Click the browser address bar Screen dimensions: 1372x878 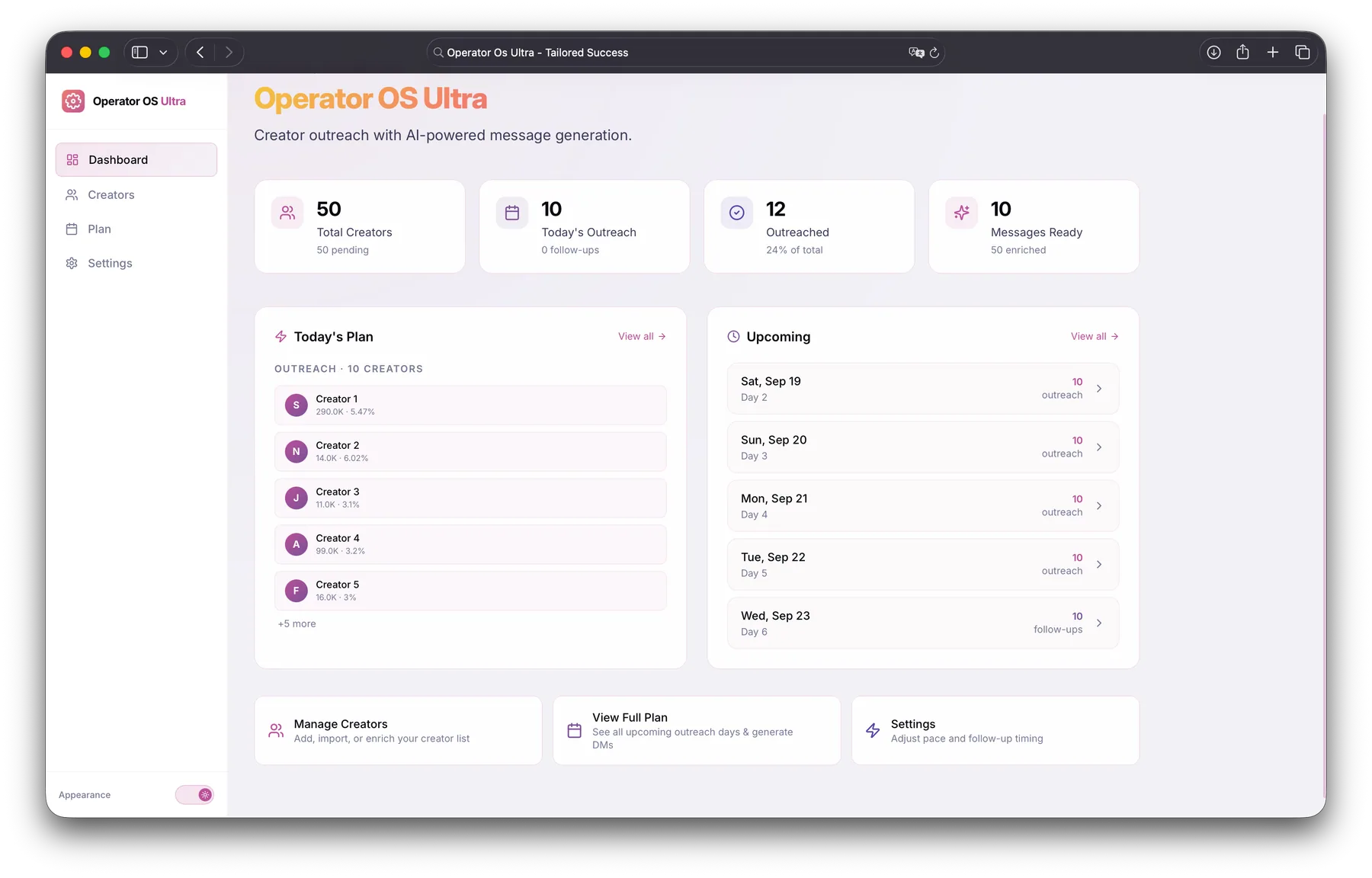pyautogui.click(x=685, y=53)
